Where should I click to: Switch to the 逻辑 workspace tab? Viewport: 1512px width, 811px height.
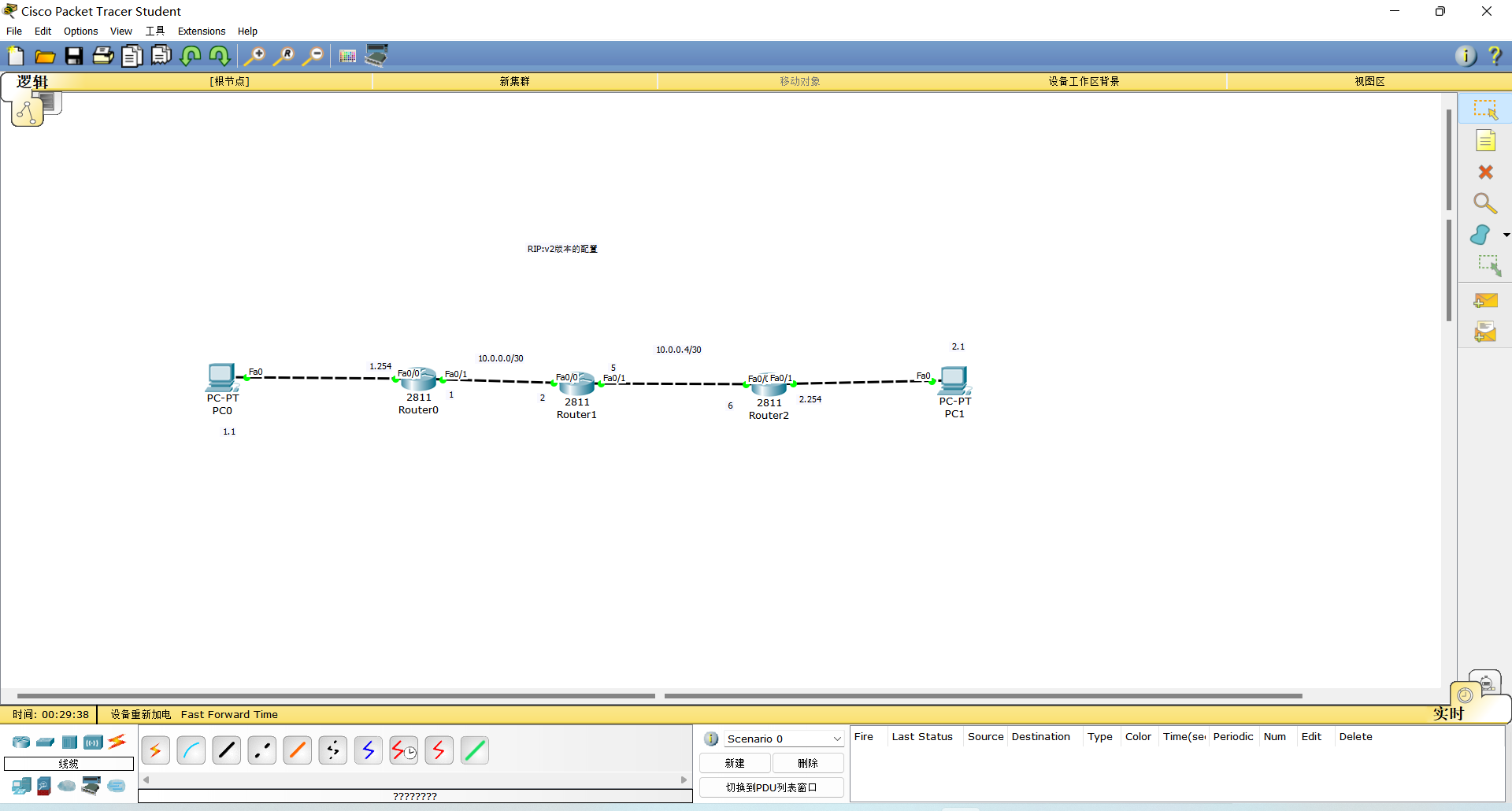point(32,82)
